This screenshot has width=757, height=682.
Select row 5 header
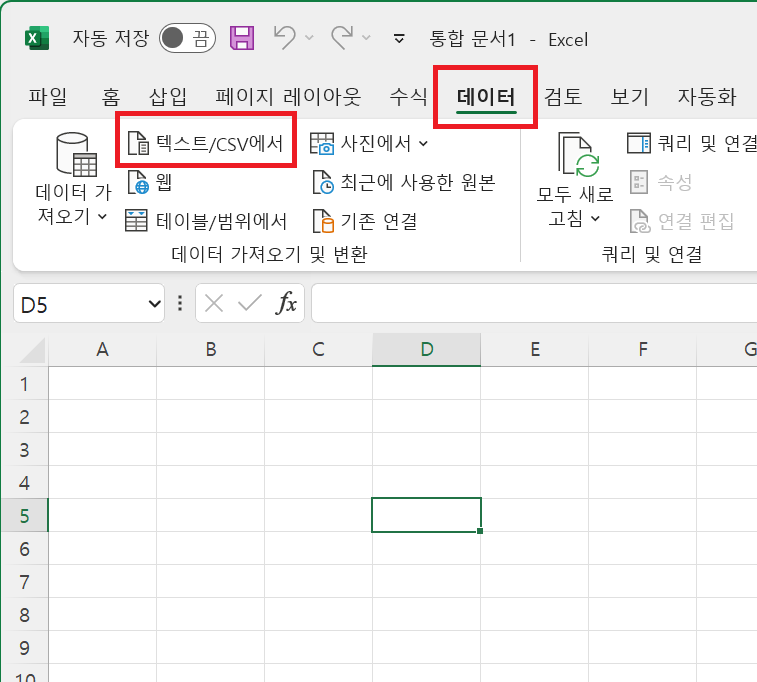click(x=24, y=515)
